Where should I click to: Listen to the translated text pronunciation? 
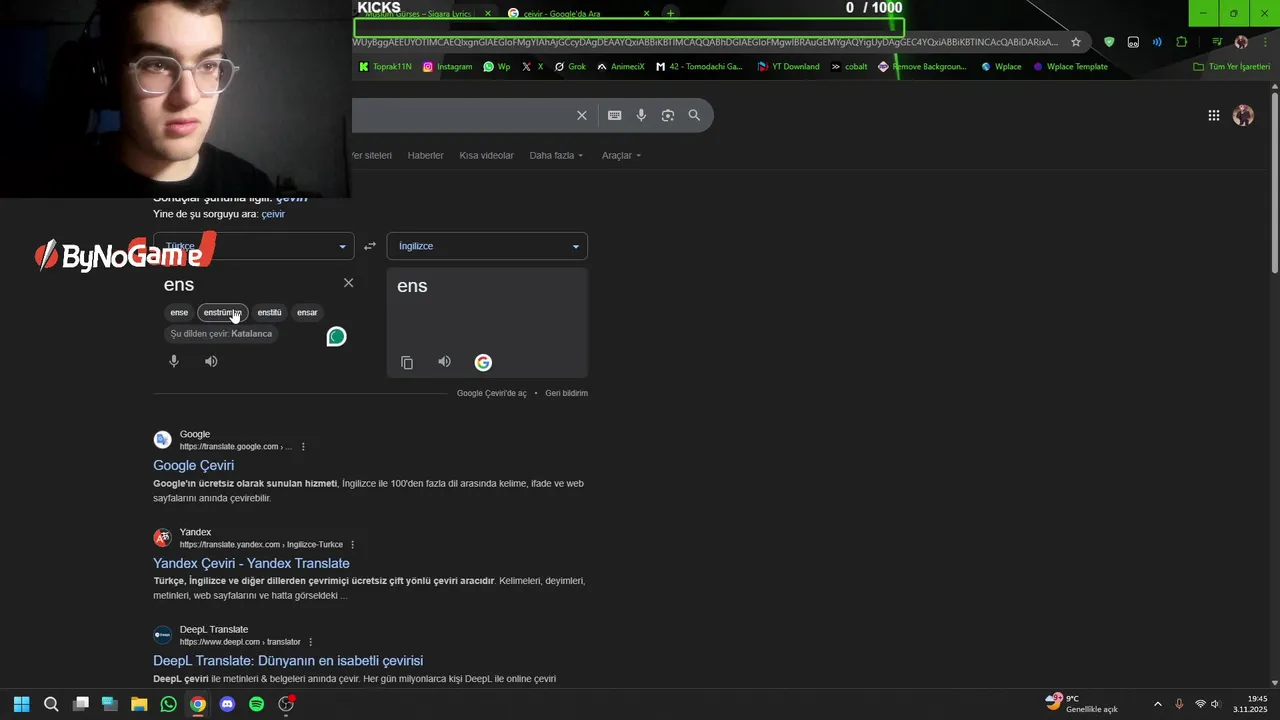point(444,362)
